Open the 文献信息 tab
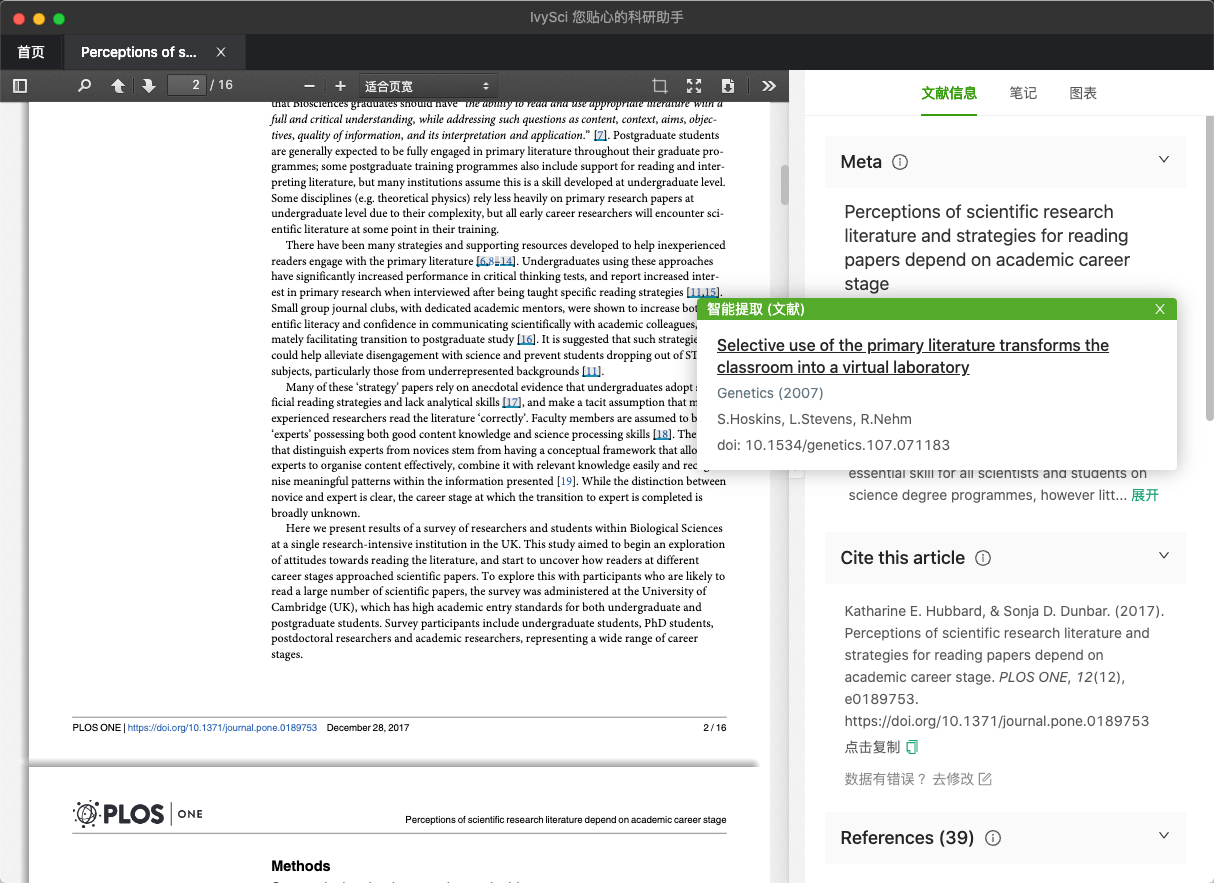This screenshot has width=1214, height=883. tap(949, 93)
